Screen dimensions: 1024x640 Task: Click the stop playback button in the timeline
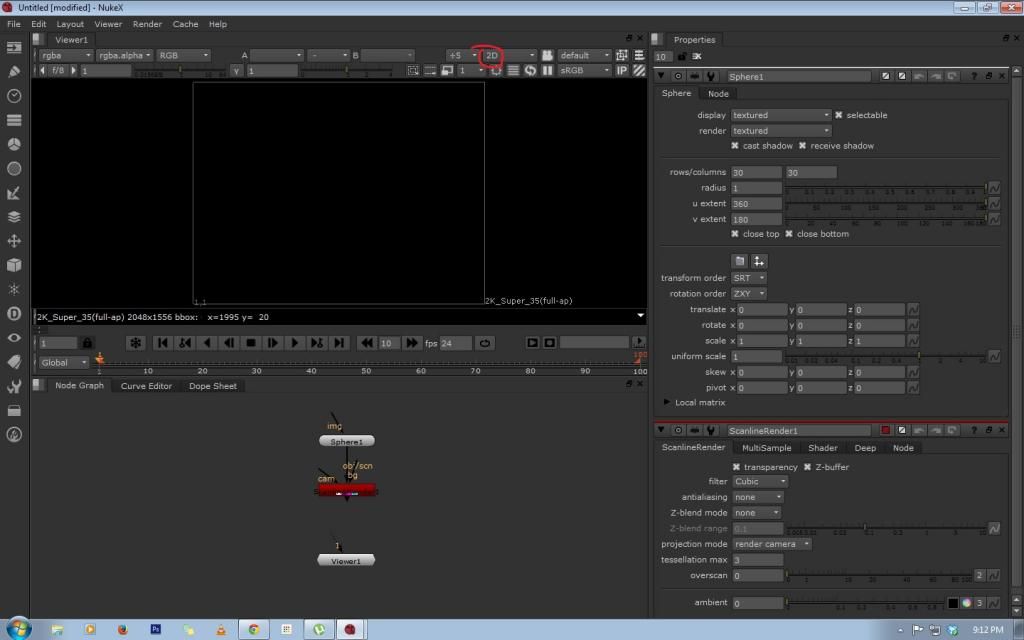(x=251, y=343)
